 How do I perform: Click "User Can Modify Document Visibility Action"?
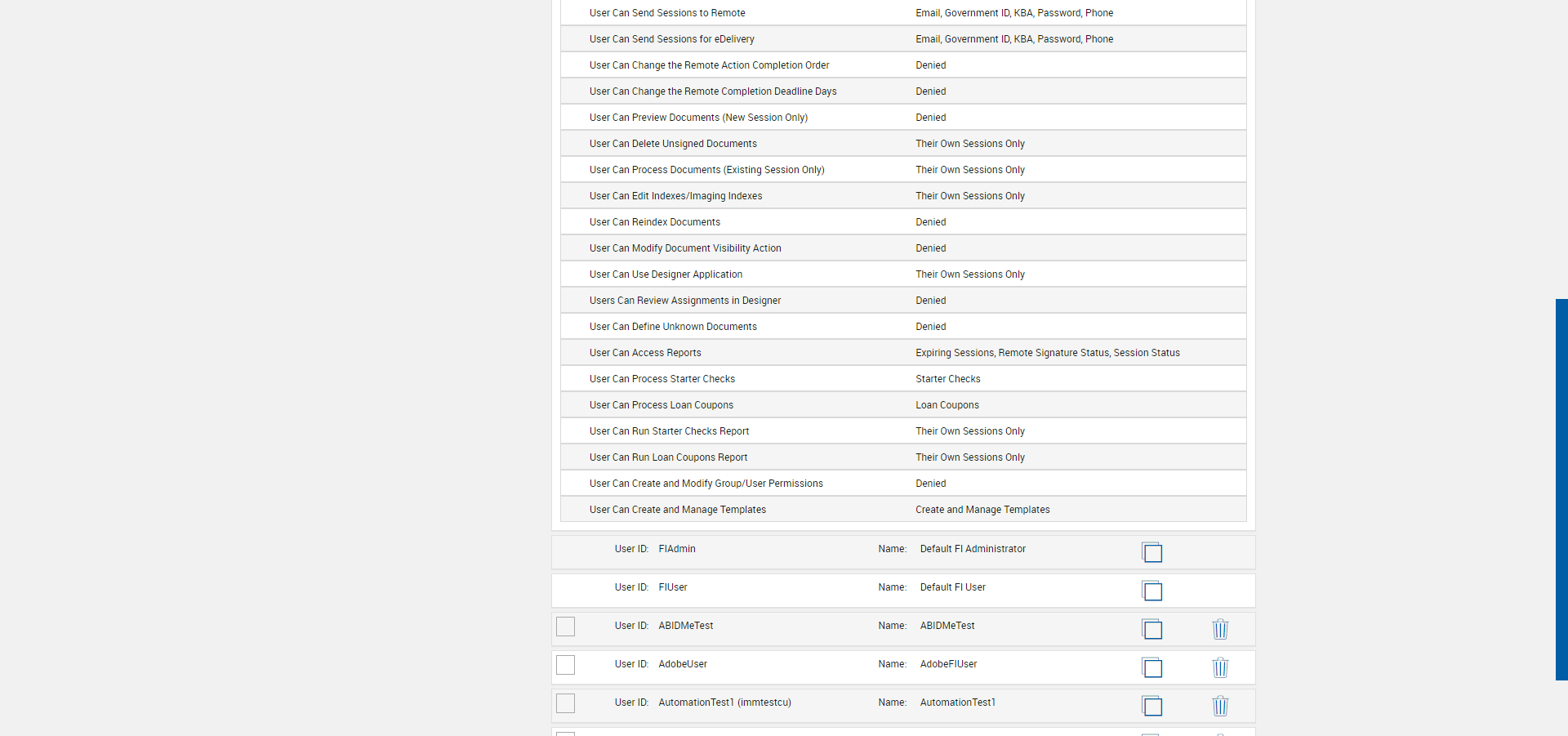click(x=685, y=248)
